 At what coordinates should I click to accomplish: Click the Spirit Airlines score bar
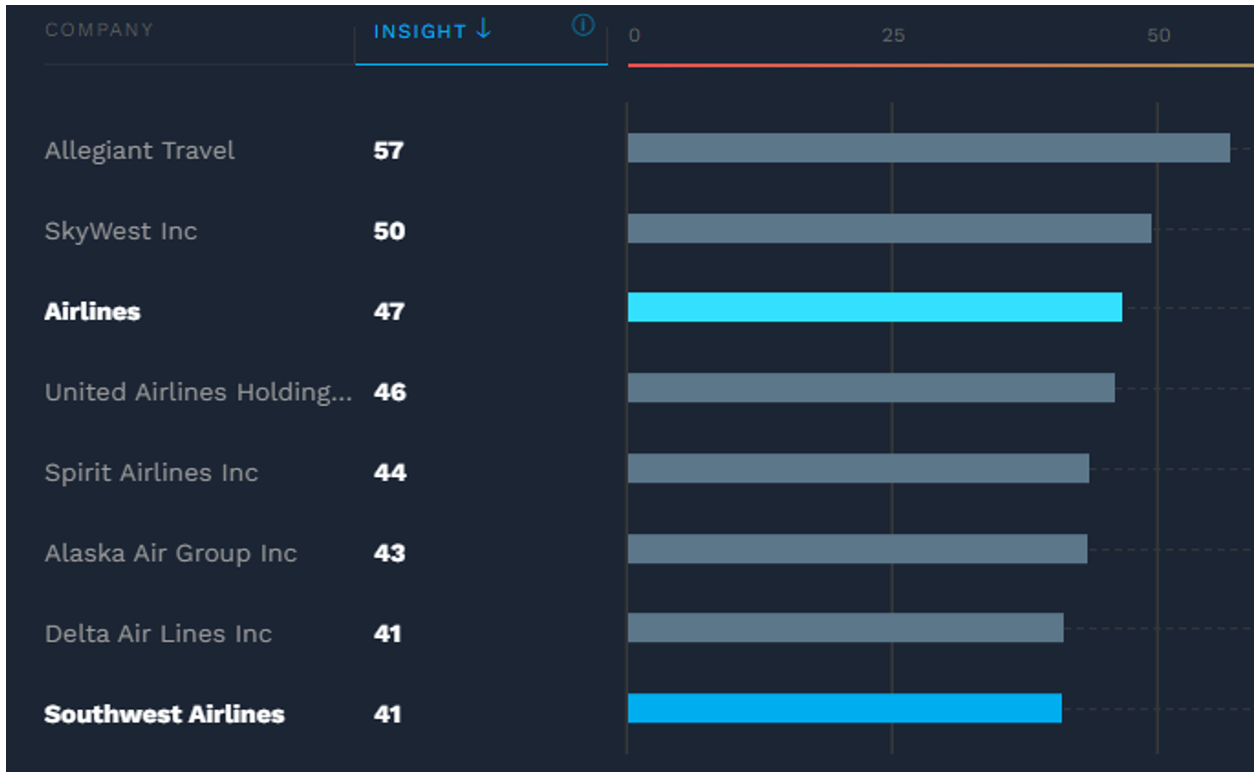[858, 468]
